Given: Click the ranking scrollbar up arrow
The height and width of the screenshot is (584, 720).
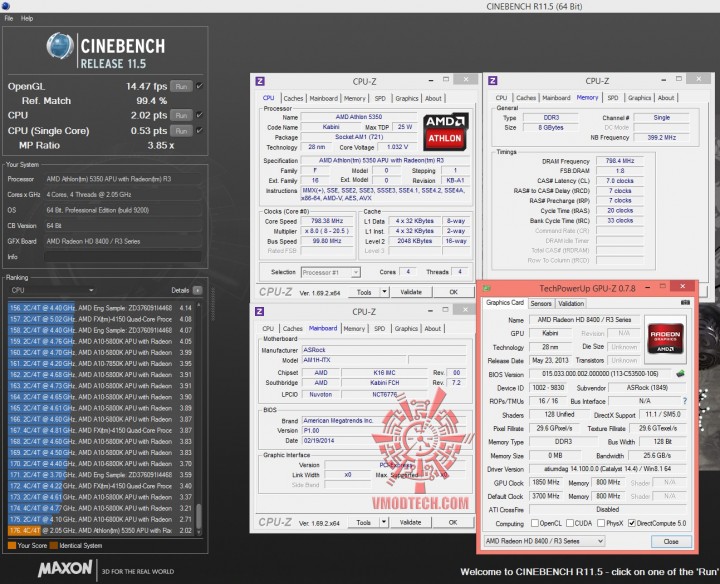Looking at the screenshot, I should [199, 304].
